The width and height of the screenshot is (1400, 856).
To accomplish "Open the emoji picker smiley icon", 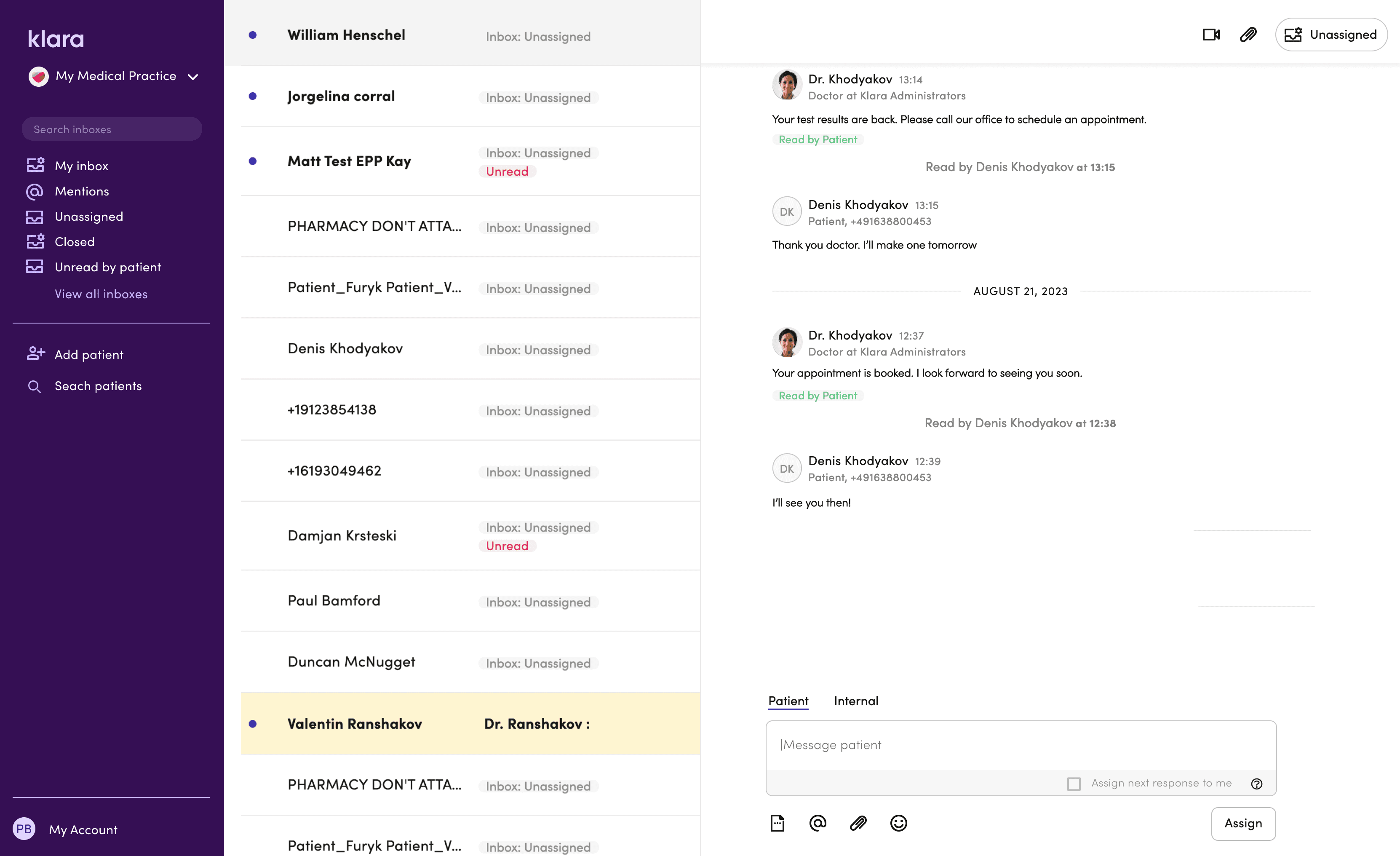I will click(x=898, y=822).
